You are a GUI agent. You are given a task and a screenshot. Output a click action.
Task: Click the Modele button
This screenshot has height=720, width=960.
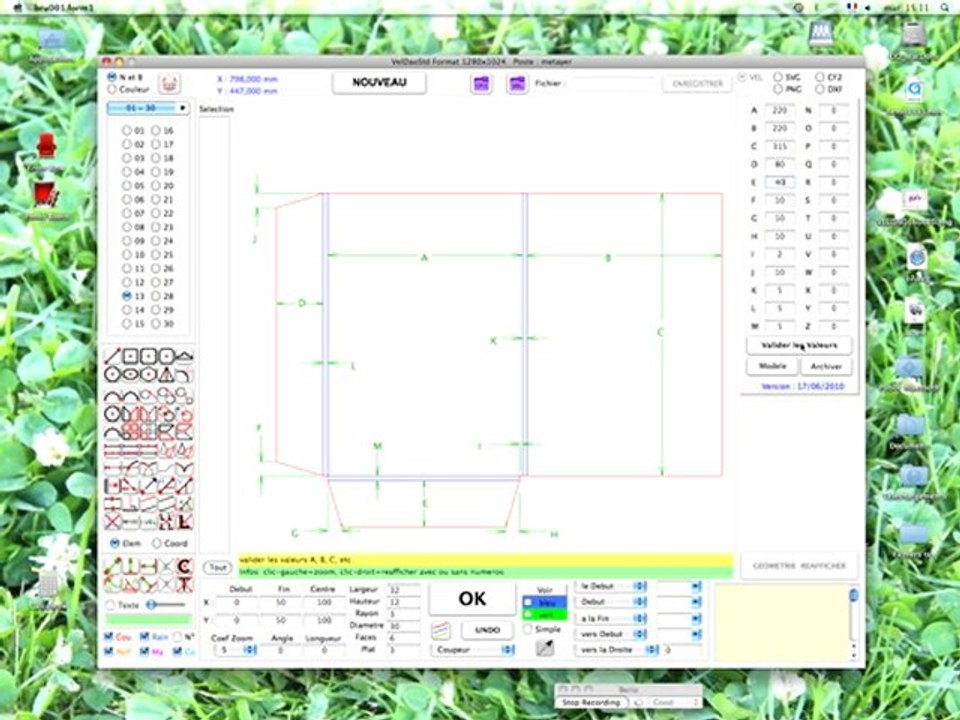point(773,366)
